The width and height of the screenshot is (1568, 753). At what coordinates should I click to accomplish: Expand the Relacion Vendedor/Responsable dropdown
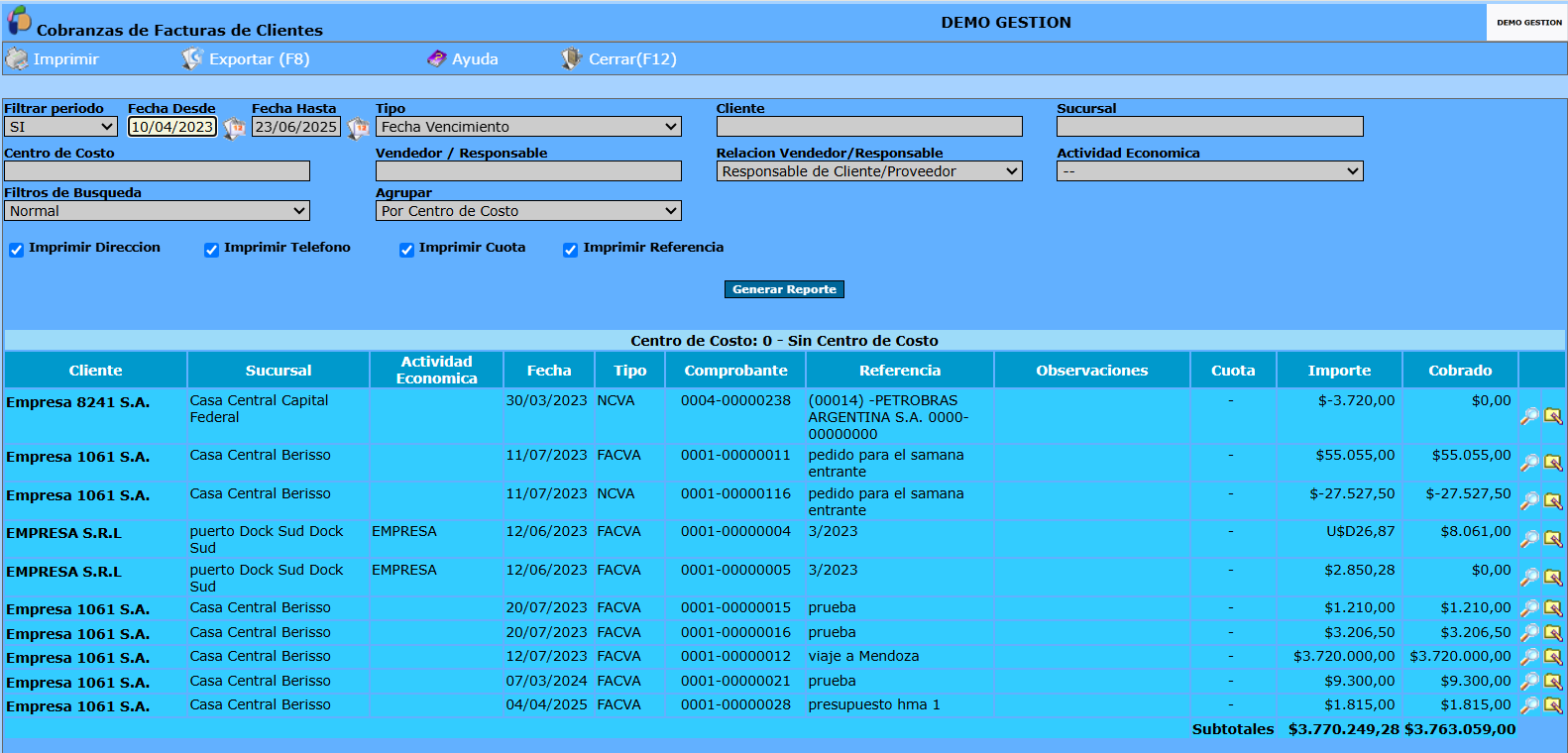coord(869,171)
